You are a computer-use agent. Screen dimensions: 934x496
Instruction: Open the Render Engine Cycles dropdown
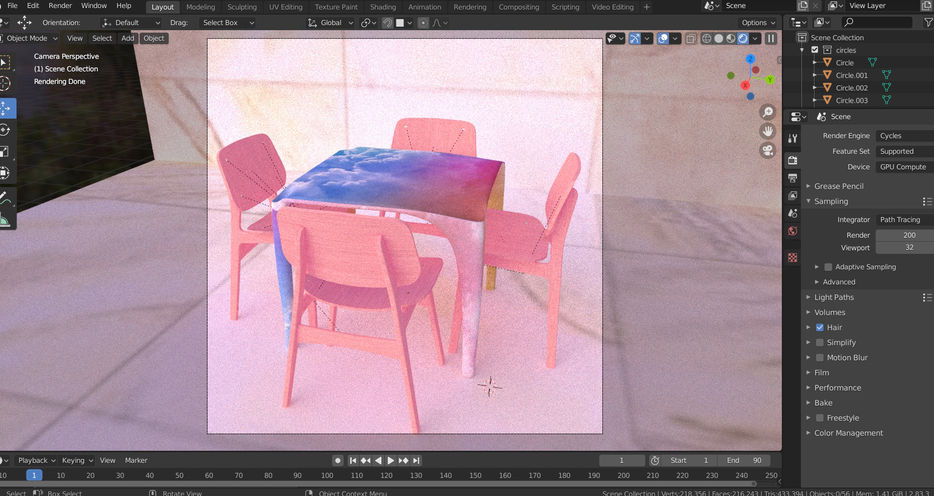904,136
